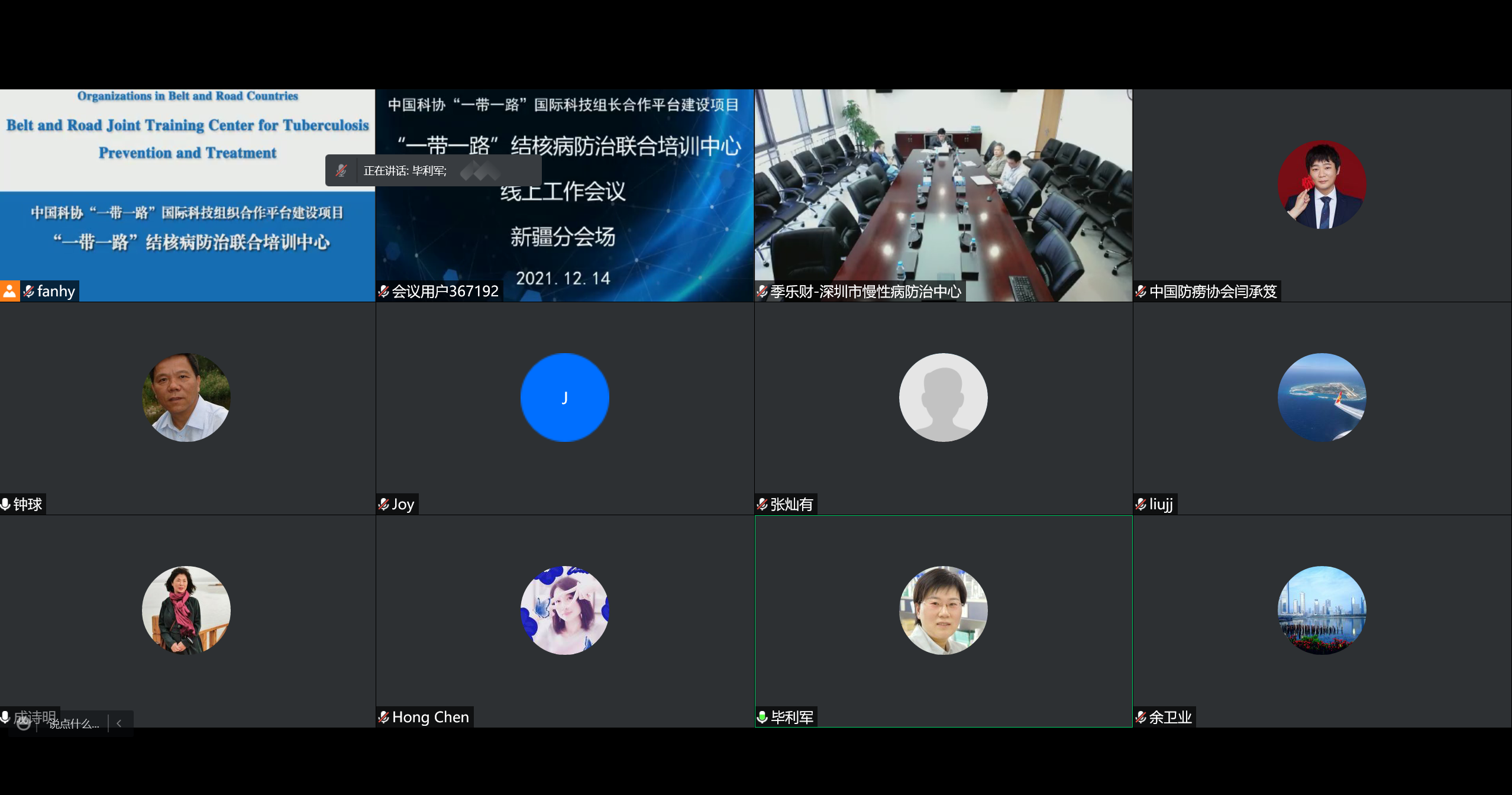The height and width of the screenshot is (795, 1512).
Task: Click liujj's muted microphone icon
Action: coord(1141,504)
